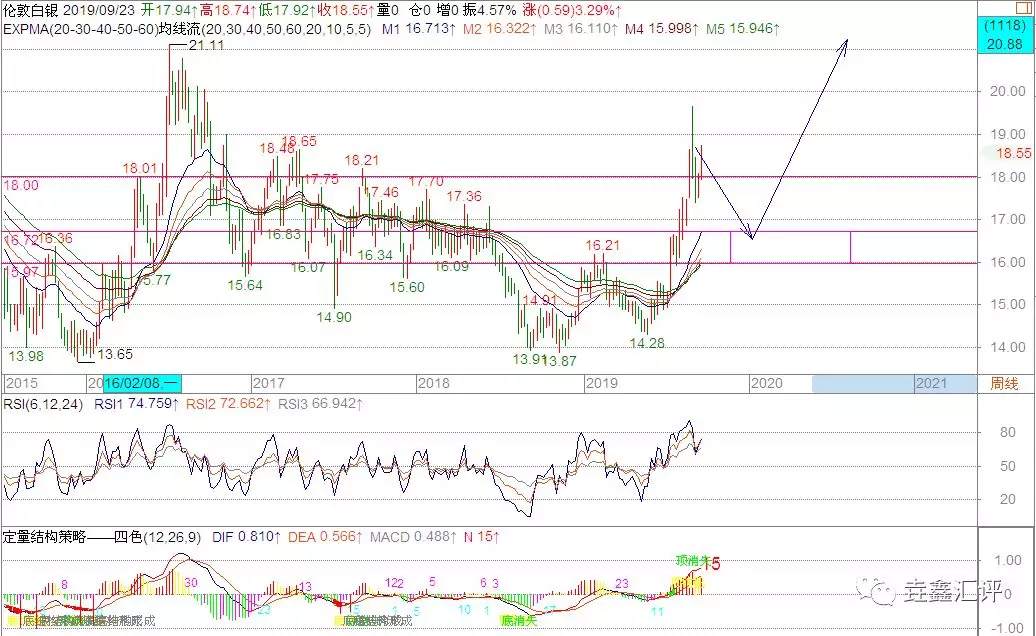The image size is (1036, 636).
Task: Open the EXPMA(20-30-40-50-60) indicator label
Action: (81, 29)
